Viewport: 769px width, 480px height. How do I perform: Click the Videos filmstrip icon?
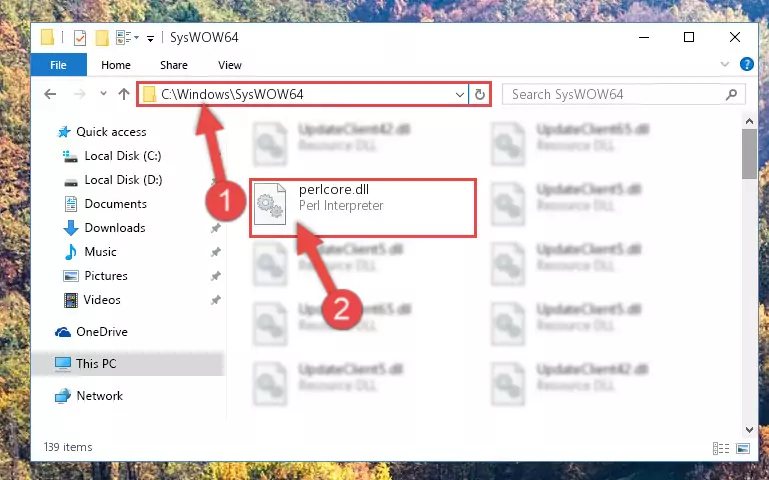point(71,300)
